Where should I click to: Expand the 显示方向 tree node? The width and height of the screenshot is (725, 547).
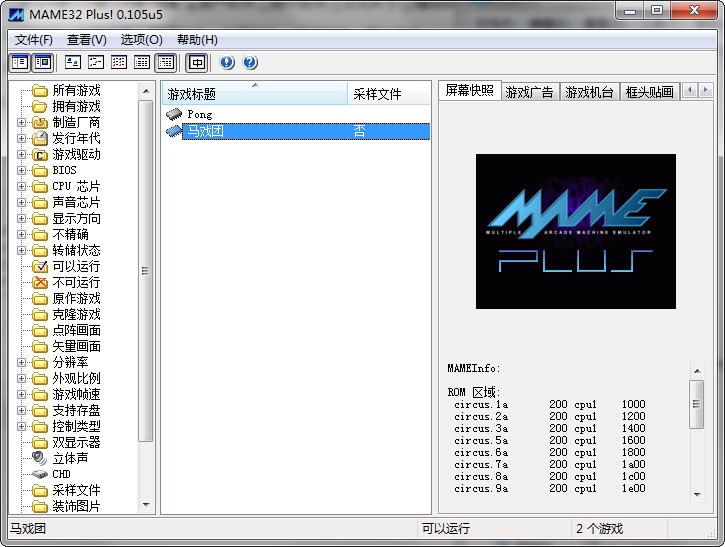click(21, 218)
